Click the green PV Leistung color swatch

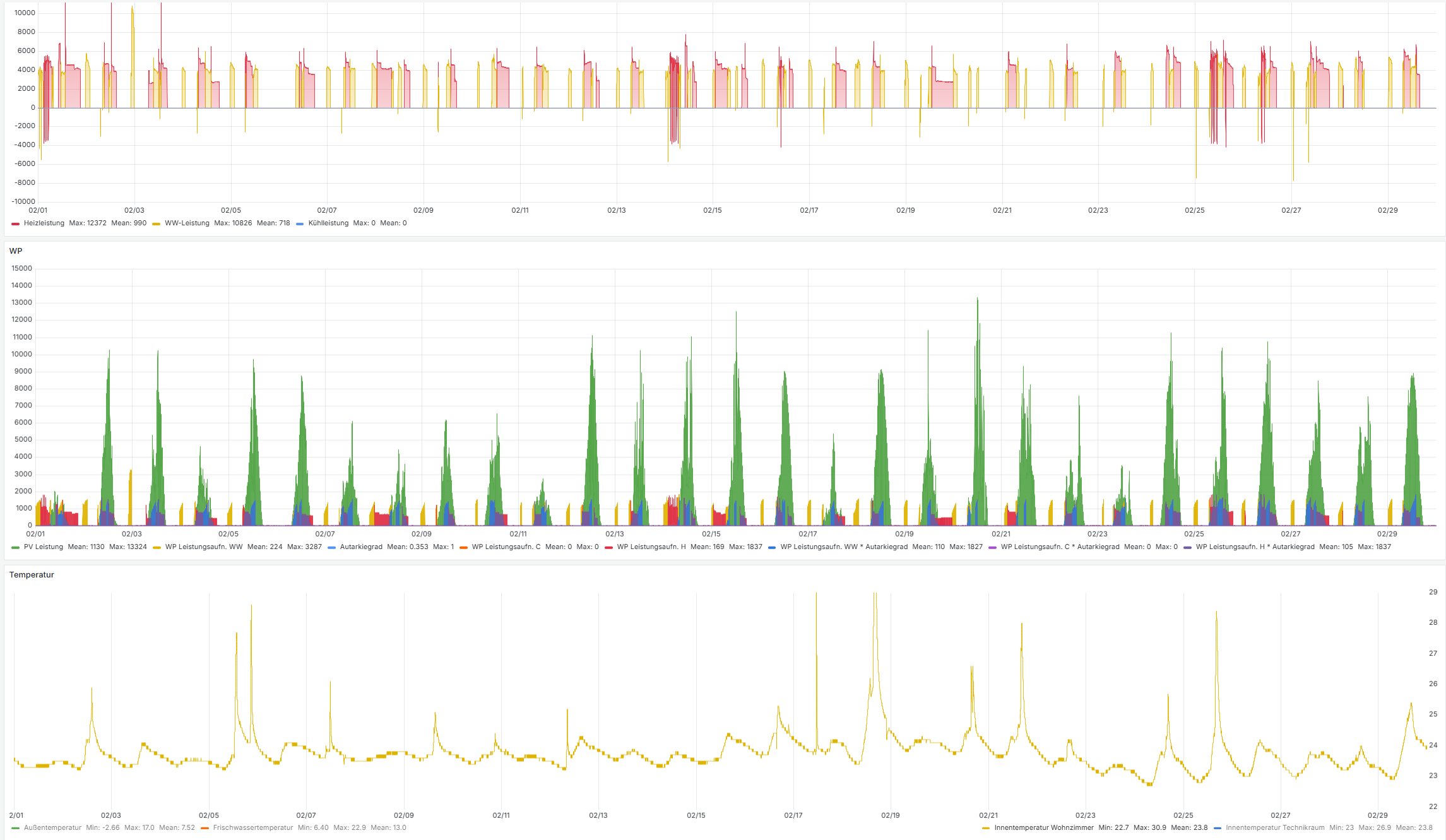[15, 547]
